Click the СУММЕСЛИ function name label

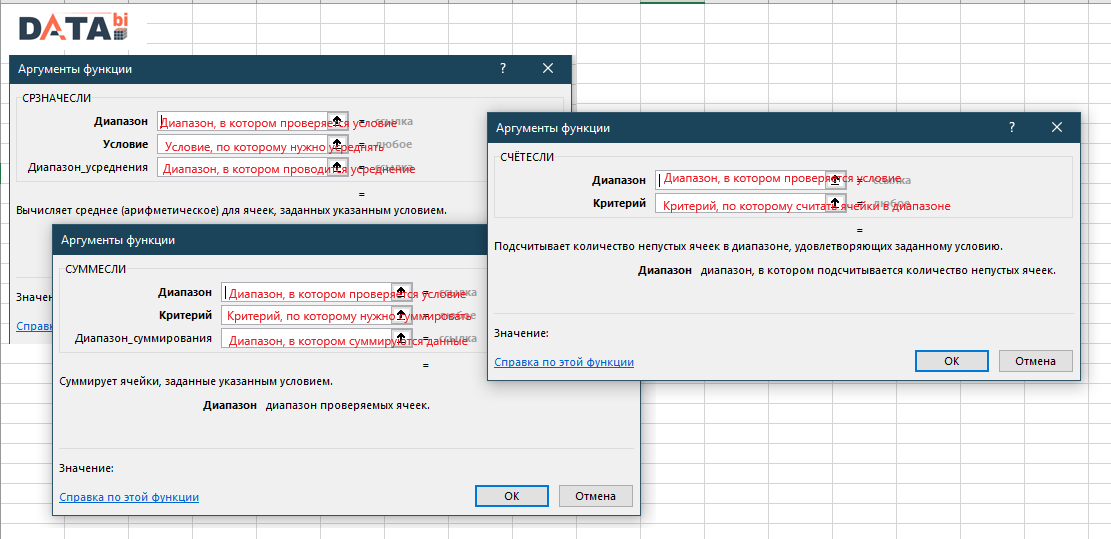point(96,268)
